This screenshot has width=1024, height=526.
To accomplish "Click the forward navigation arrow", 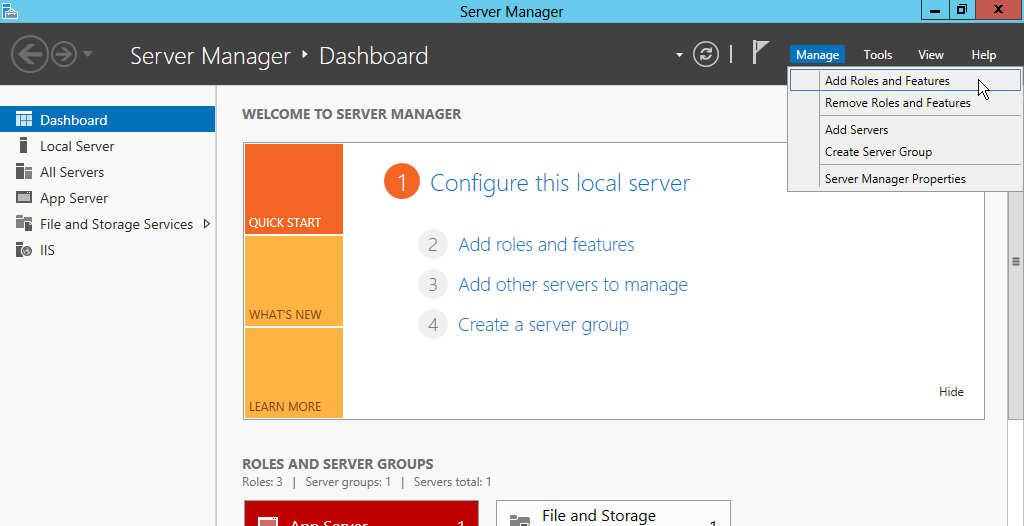I will 64,54.
